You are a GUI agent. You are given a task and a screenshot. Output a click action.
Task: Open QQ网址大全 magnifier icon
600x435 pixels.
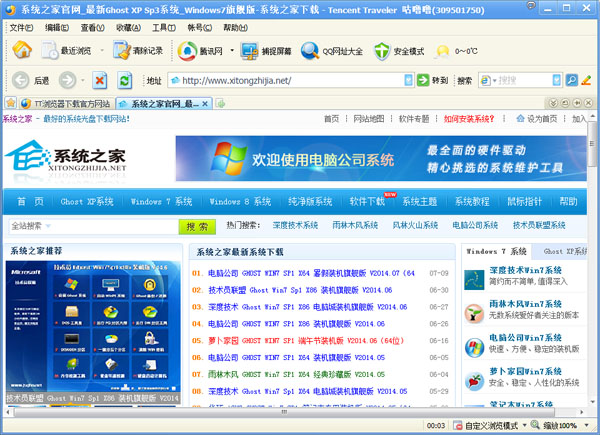pos(310,51)
